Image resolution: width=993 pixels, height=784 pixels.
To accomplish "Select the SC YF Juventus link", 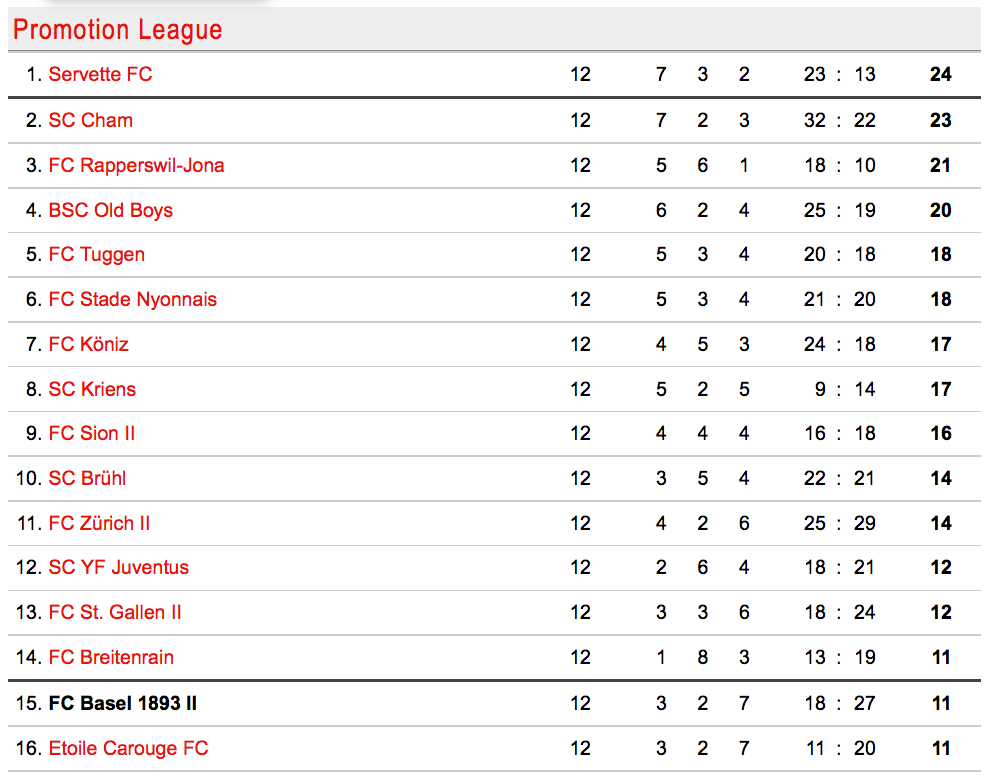I will (118, 567).
